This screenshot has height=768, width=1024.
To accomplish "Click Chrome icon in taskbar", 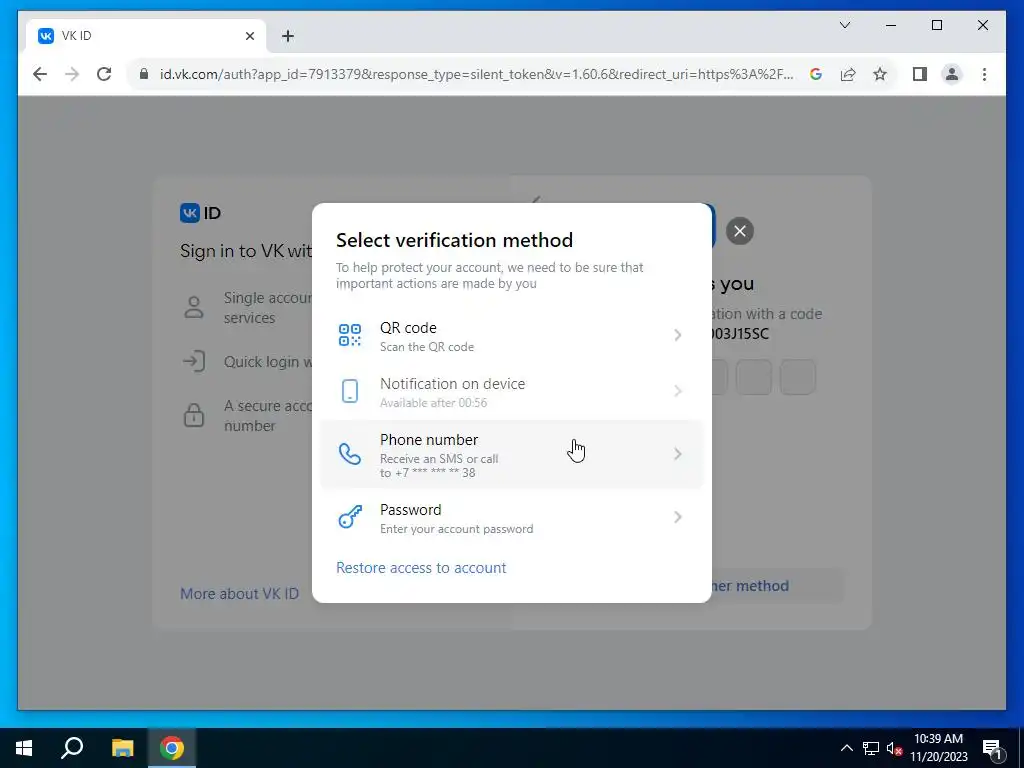I will pos(172,748).
